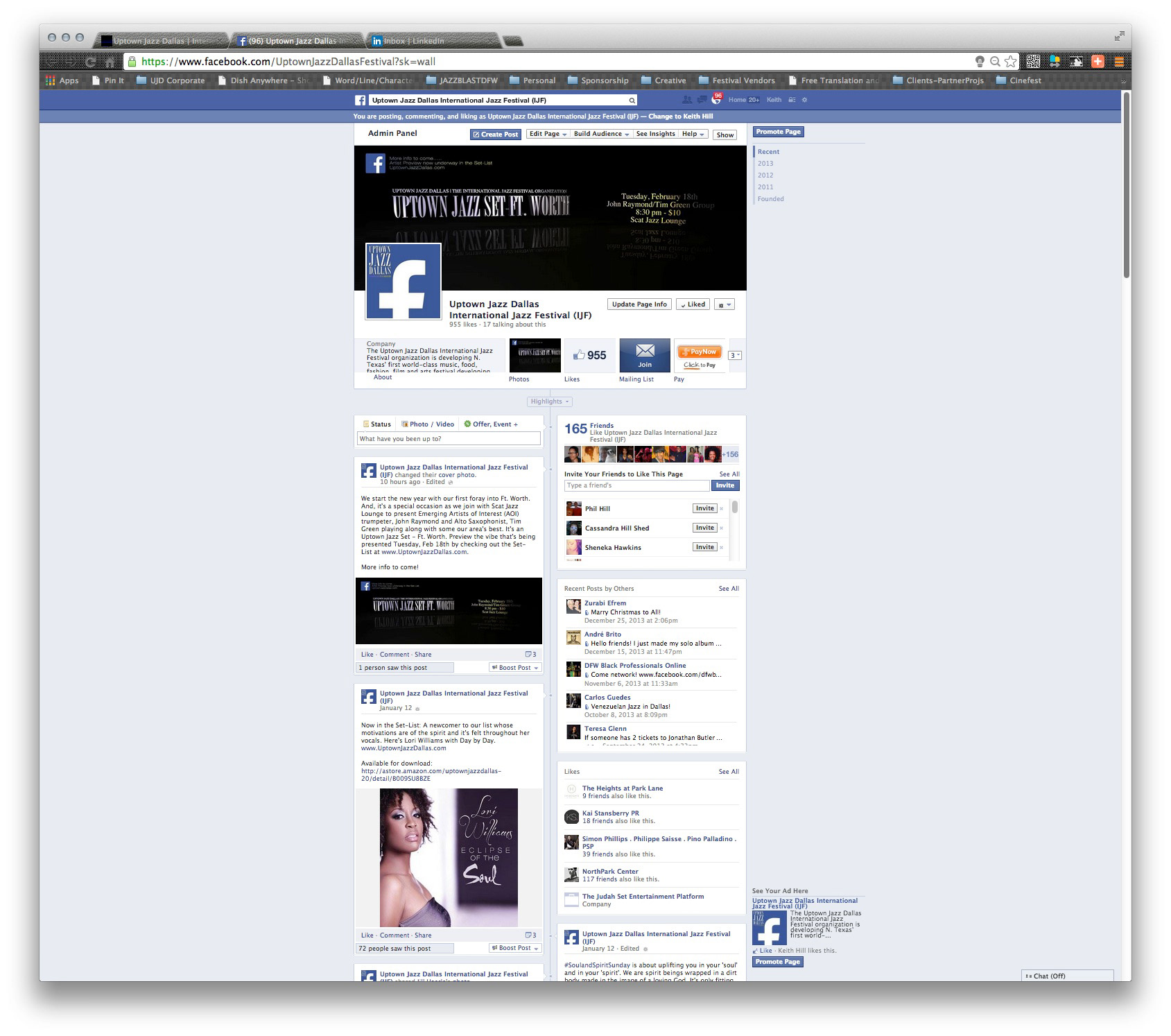Reload the page with the refresh icon
This screenshot has width=1171, height=1036.
tap(90, 62)
